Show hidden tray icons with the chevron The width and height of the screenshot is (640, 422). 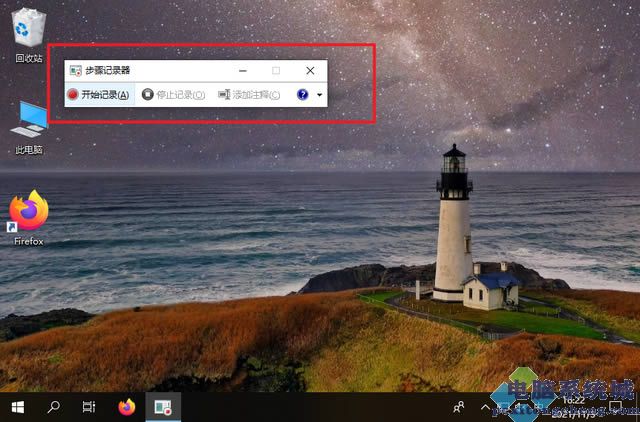pos(485,407)
